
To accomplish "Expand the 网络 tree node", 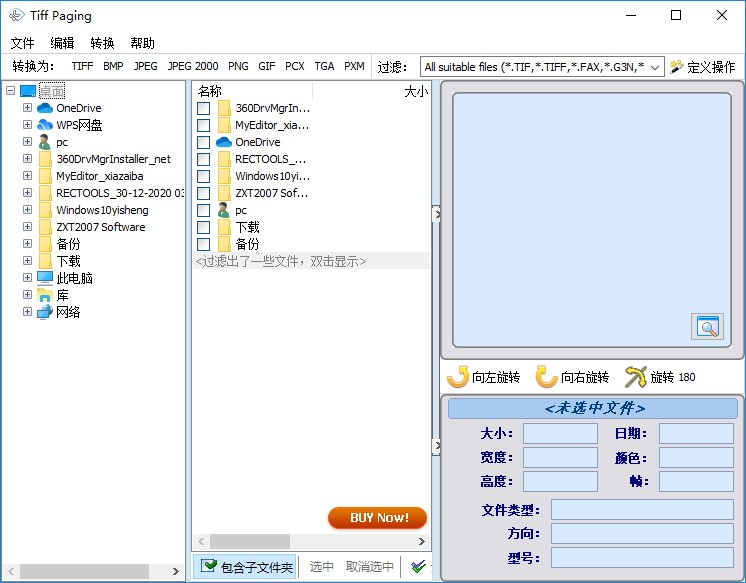I will 27,312.
